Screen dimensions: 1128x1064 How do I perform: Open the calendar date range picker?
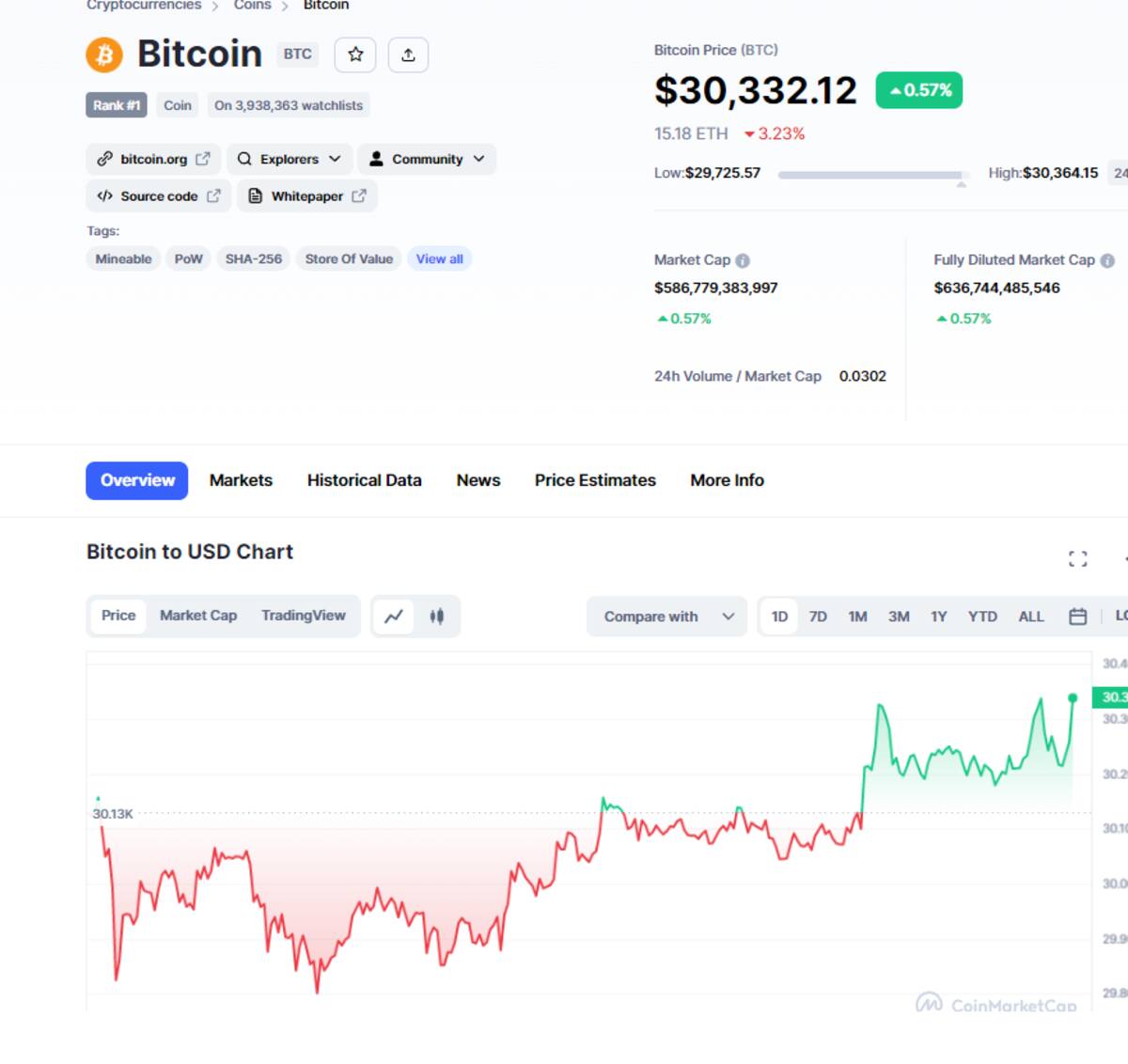pyautogui.click(x=1078, y=617)
